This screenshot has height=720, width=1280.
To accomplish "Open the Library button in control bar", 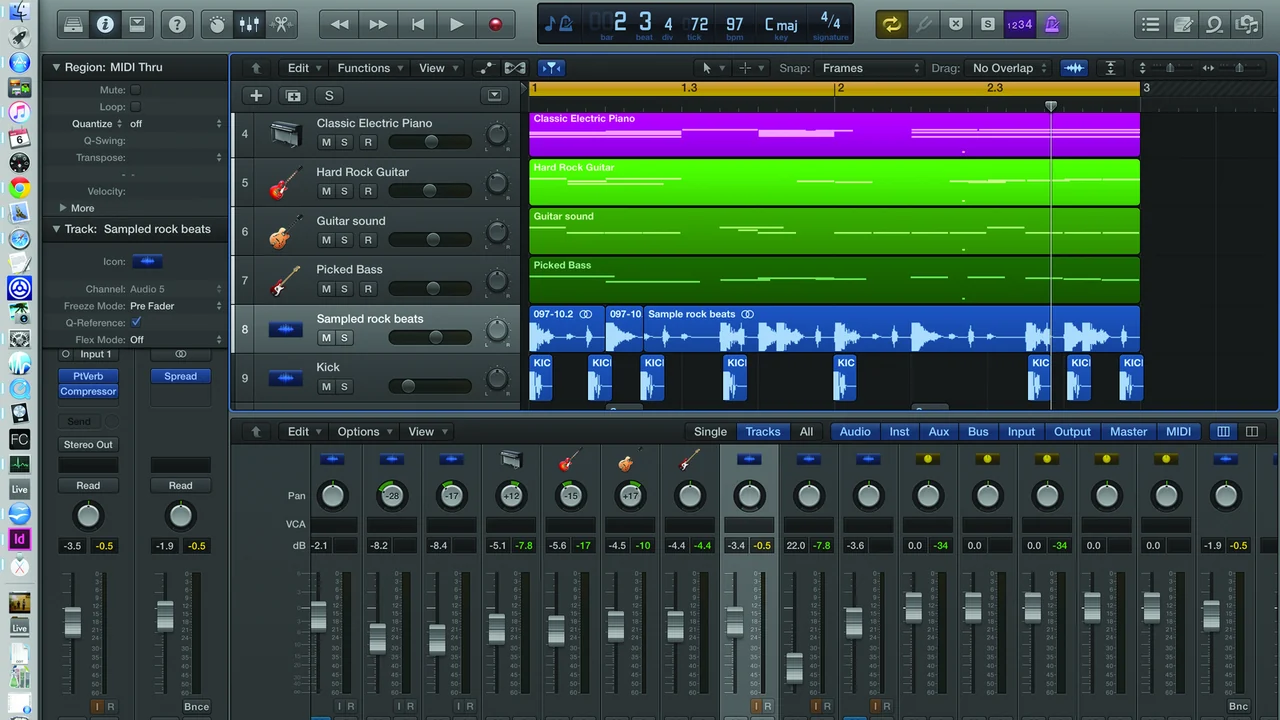I will (72, 24).
